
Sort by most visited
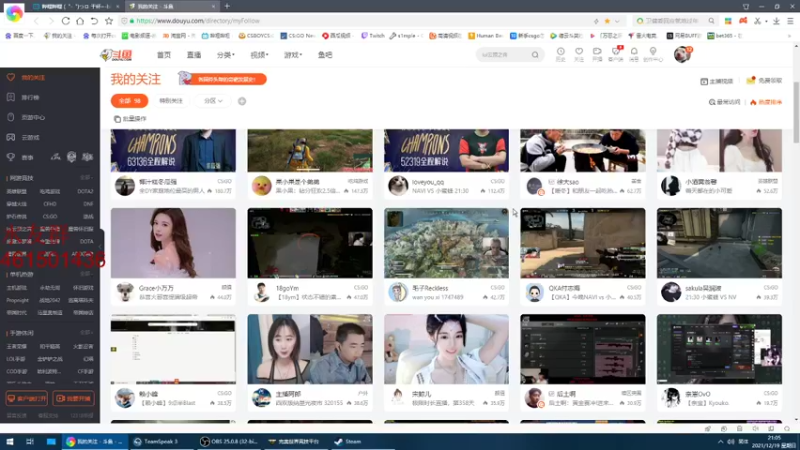coord(724,102)
